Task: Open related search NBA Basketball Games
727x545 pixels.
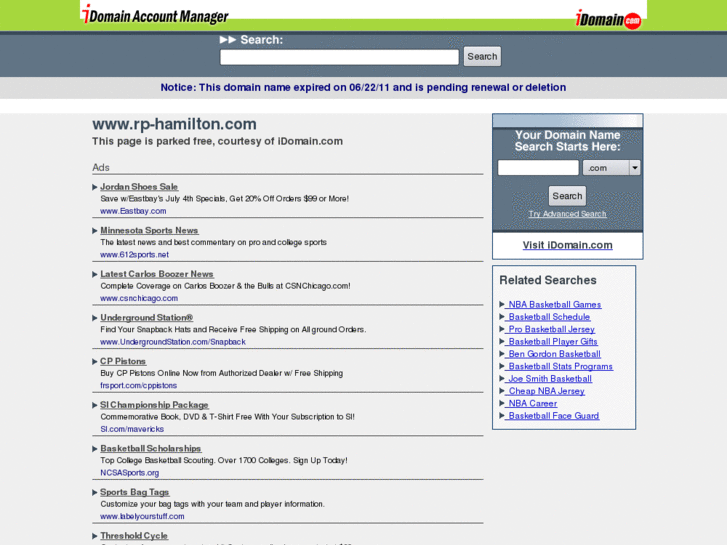Action: (554, 304)
